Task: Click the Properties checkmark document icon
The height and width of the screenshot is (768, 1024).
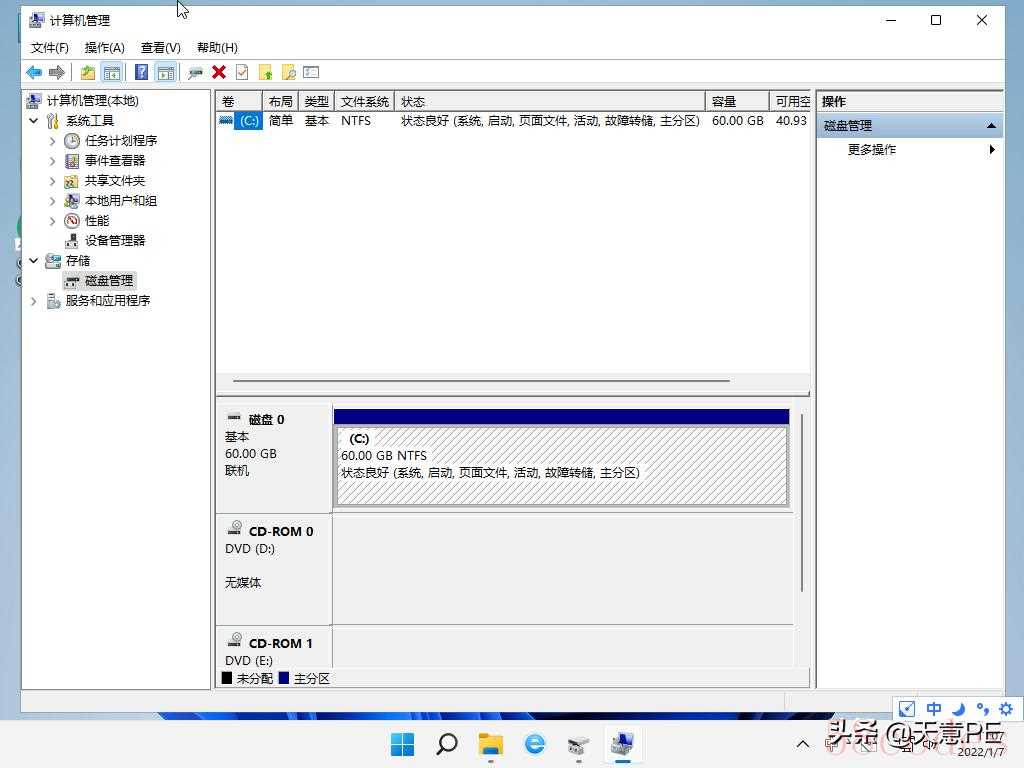Action: tap(241, 72)
